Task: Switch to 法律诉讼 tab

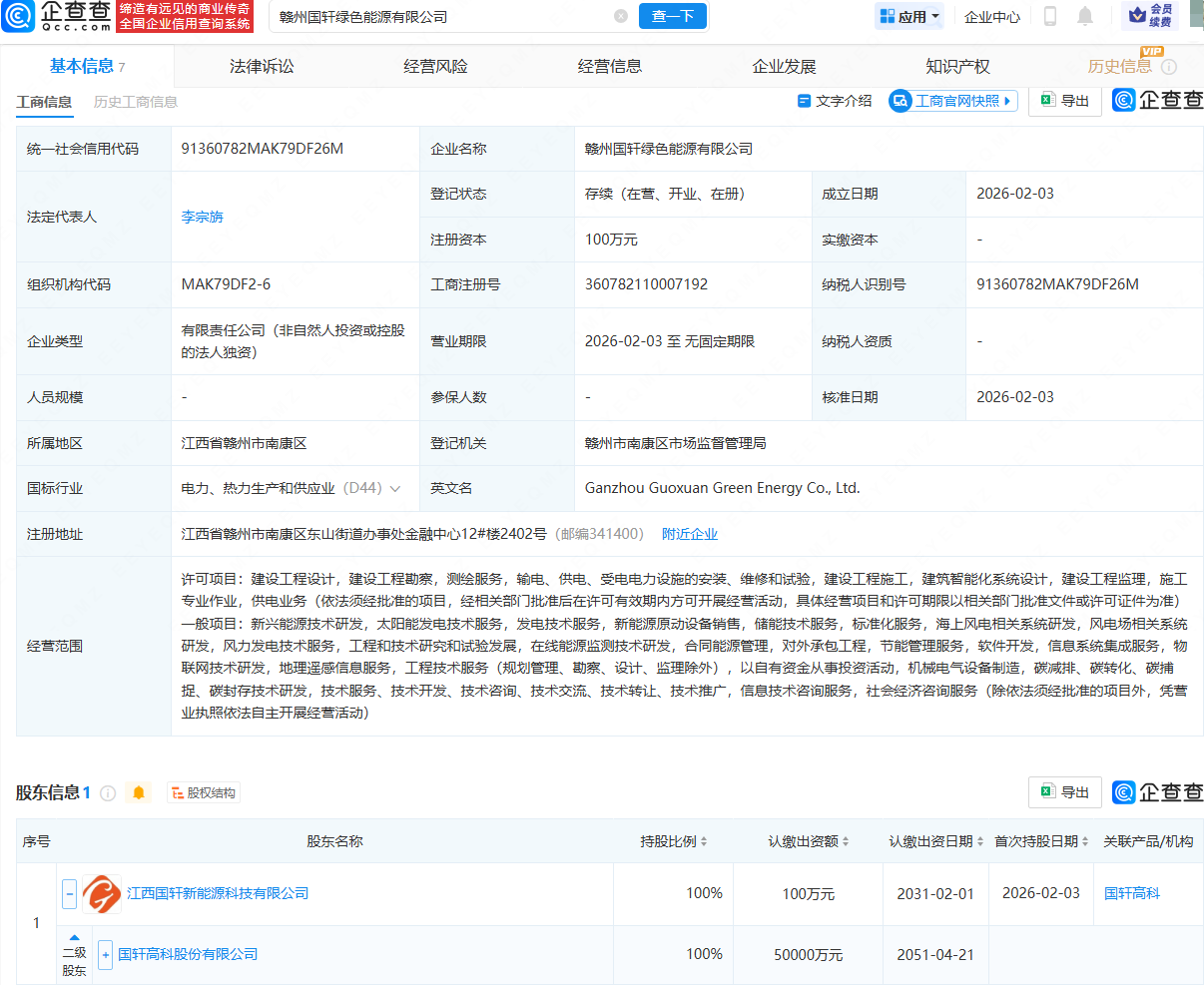Action: [x=262, y=67]
